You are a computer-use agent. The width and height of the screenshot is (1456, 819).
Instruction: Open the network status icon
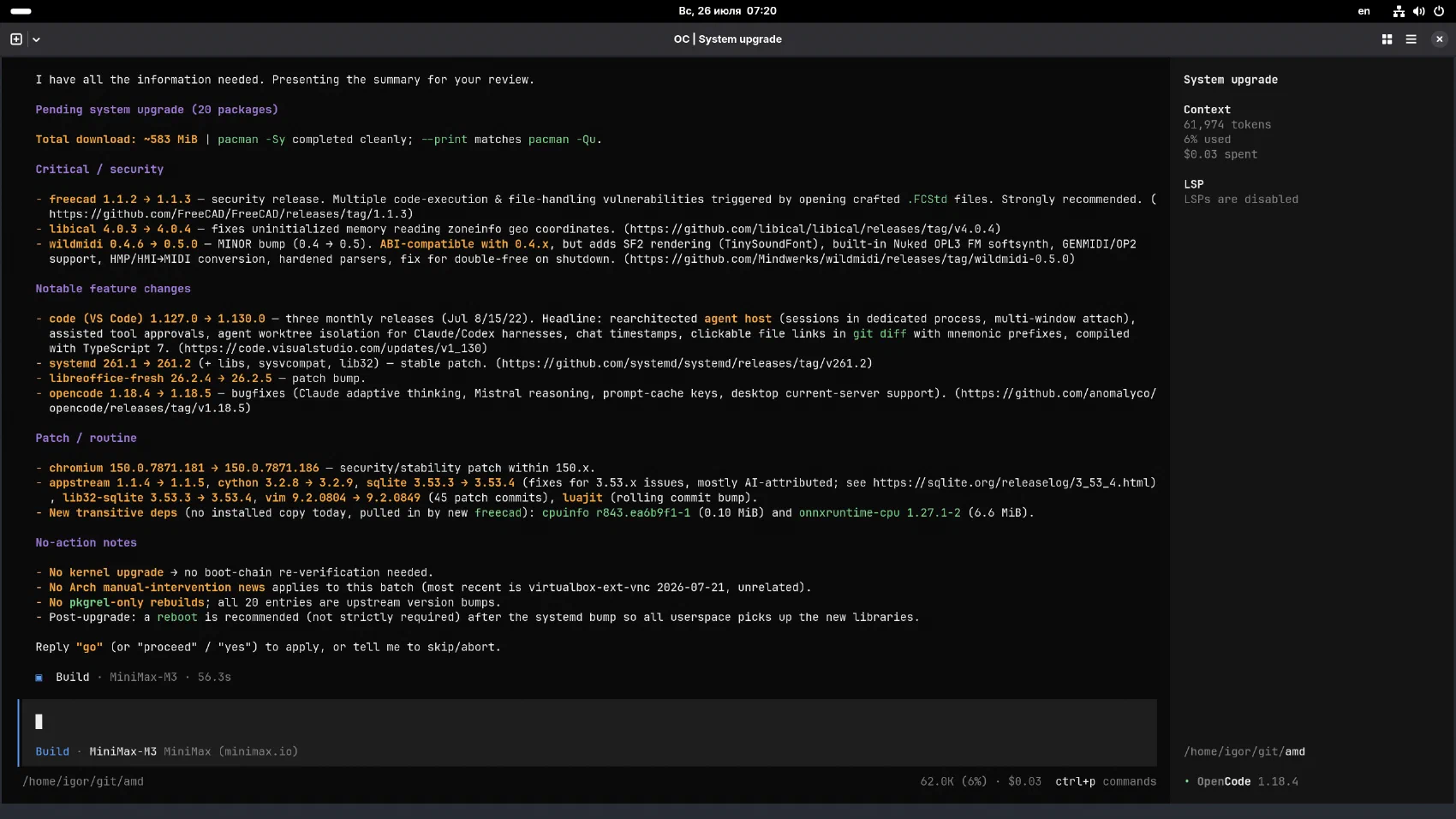pyautogui.click(x=1398, y=11)
